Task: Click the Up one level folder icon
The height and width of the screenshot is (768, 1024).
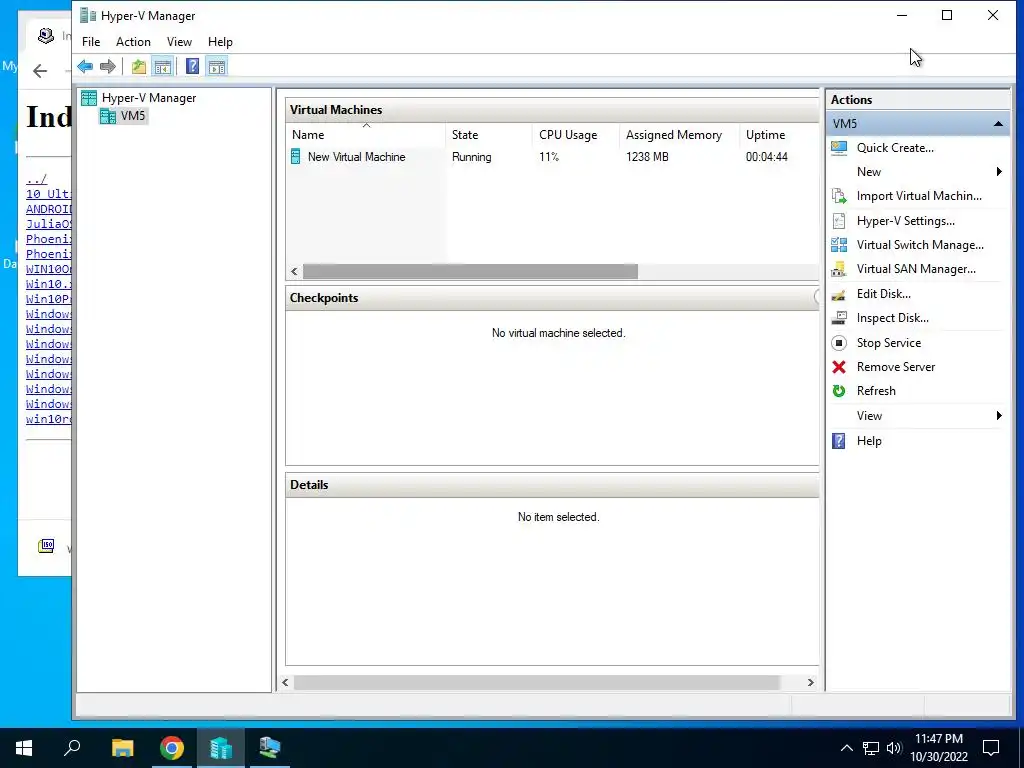Action: coord(138,67)
